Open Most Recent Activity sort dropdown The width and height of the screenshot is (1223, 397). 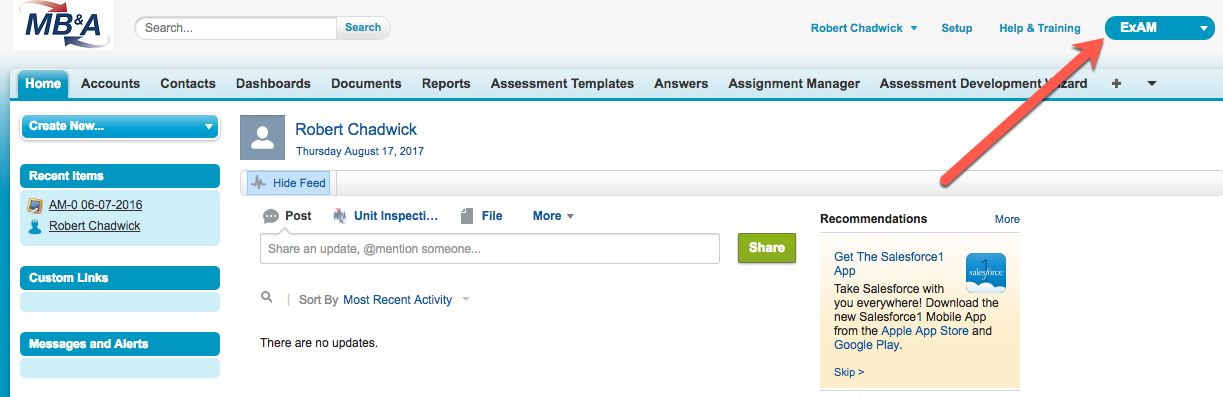[x=406, y=300]
